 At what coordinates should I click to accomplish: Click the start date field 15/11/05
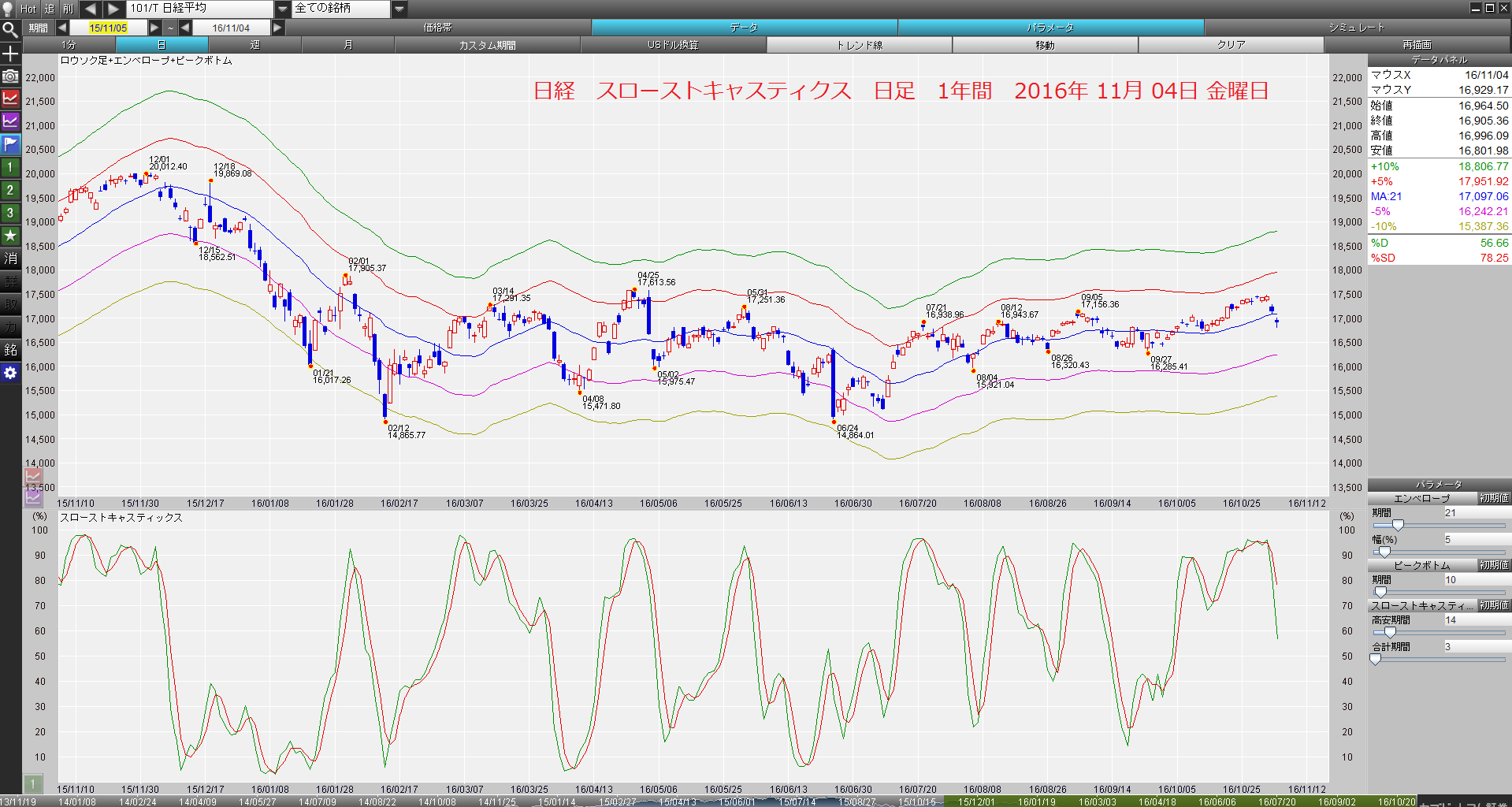point(108,28)
